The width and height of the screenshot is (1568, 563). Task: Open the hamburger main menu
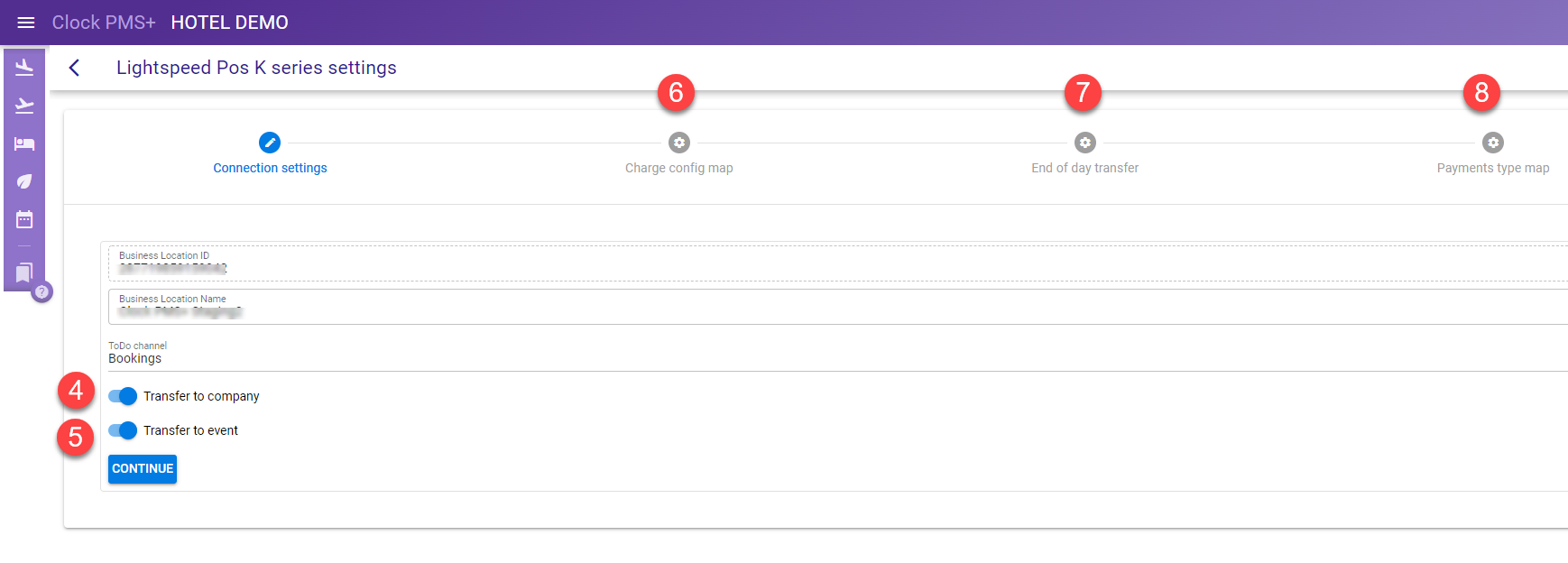26,23
